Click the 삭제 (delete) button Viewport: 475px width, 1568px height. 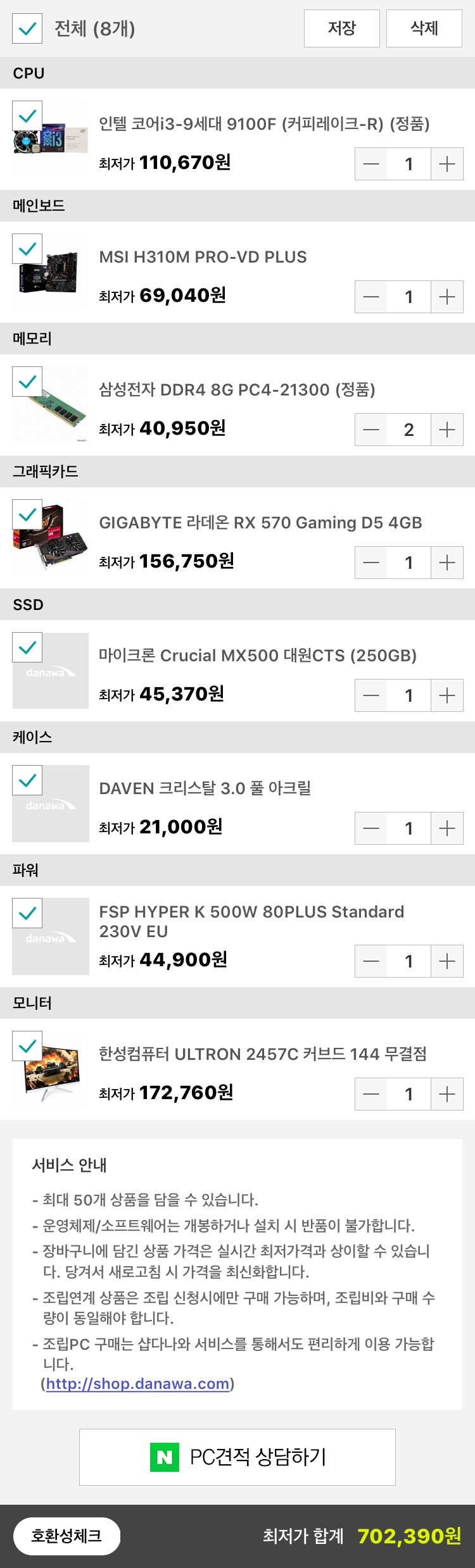tap(424, 28)
